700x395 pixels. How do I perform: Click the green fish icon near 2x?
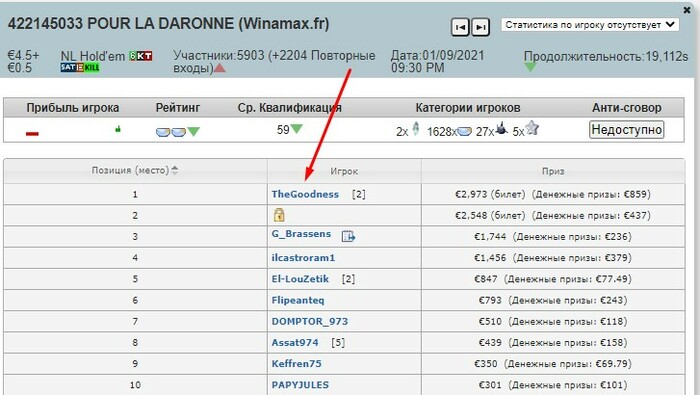(x=416, y=129)
